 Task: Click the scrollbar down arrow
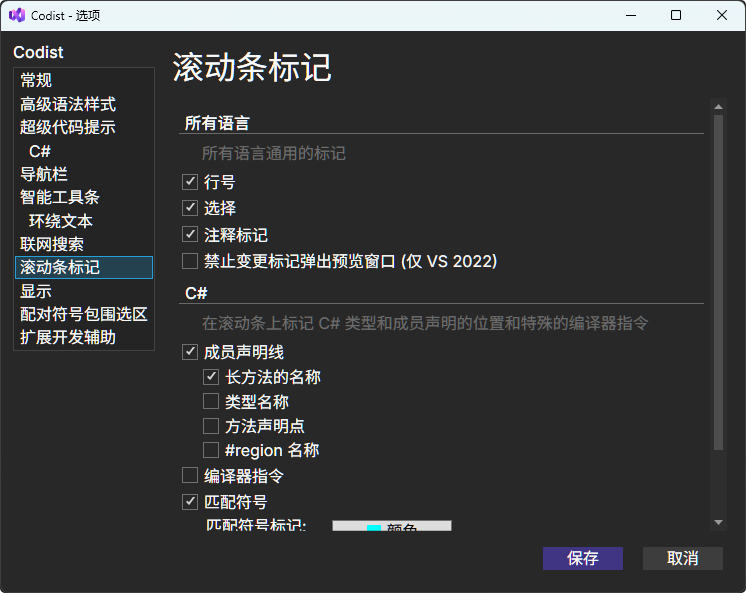point(718,522)
